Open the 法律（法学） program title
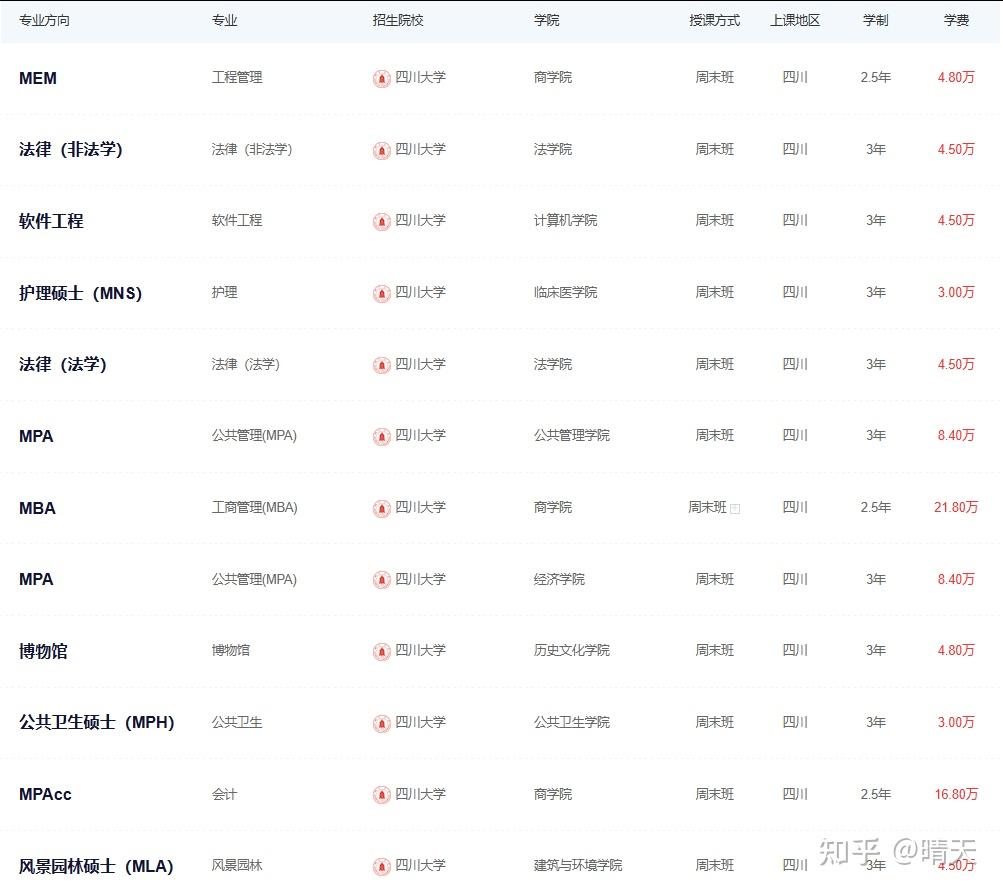 [63, 365]
